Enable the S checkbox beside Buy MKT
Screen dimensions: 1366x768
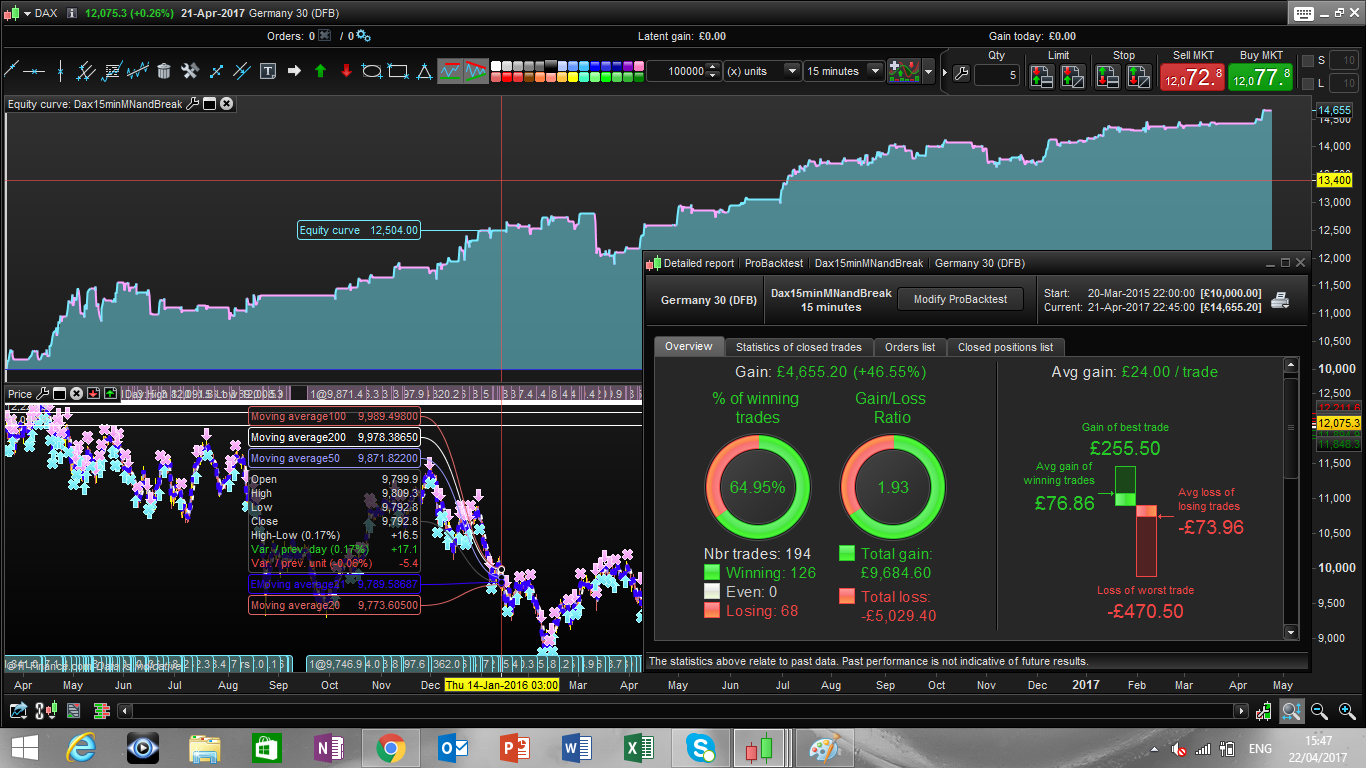[x=1308, y=61]
